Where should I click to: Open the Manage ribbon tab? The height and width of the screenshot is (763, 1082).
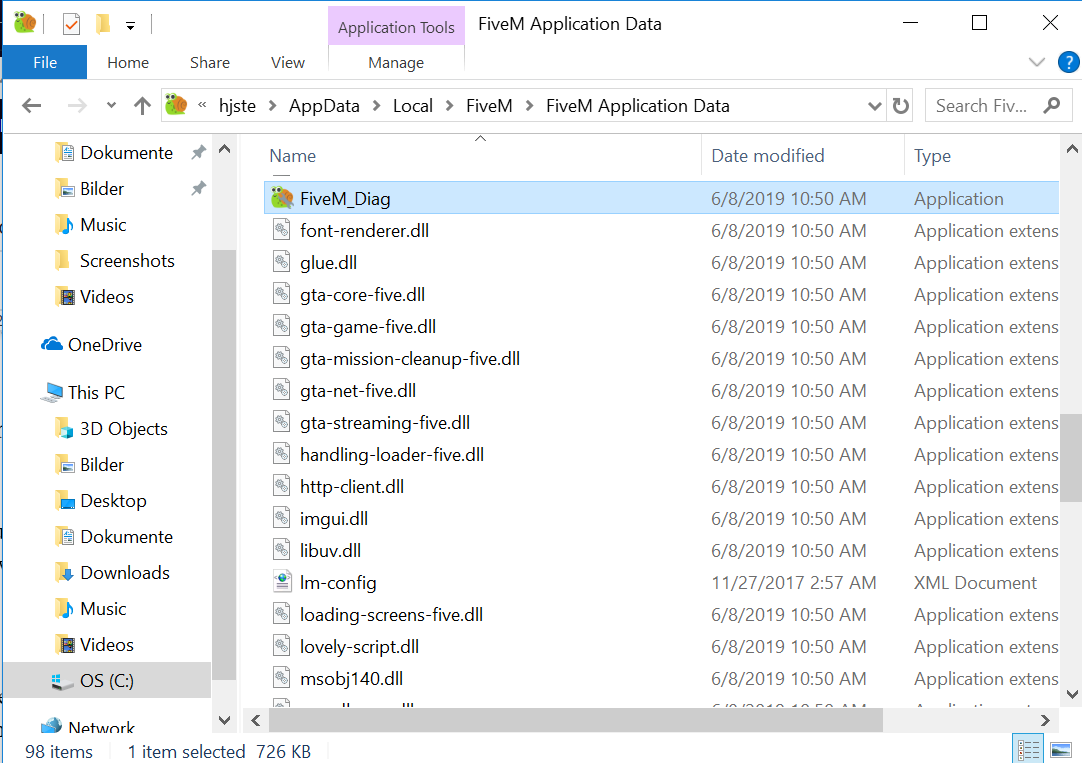pos(396,62)
